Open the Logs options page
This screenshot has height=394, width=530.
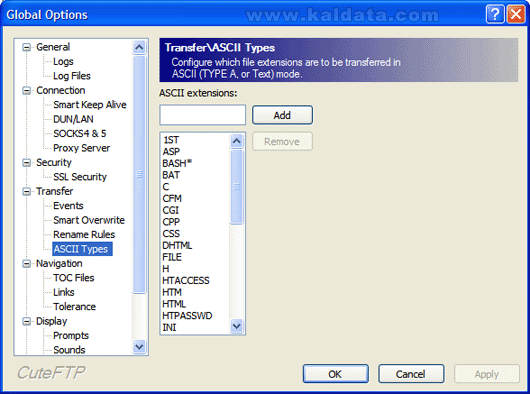click(x=63, y=61)
